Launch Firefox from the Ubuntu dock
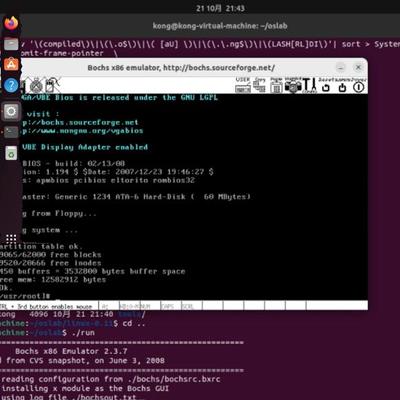400x400 pixels. point(11,23)
